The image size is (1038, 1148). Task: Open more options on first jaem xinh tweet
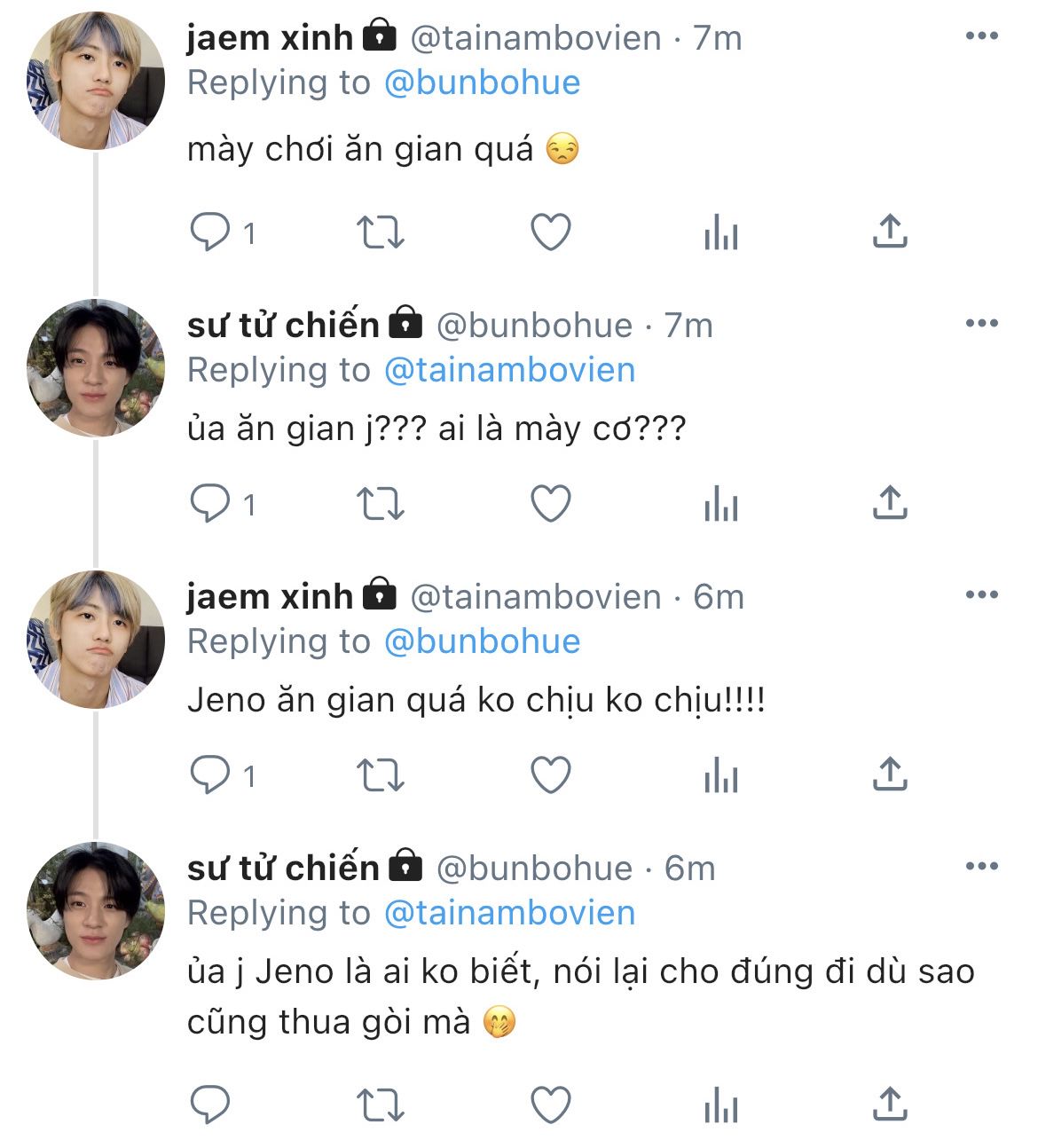(981, 36)
